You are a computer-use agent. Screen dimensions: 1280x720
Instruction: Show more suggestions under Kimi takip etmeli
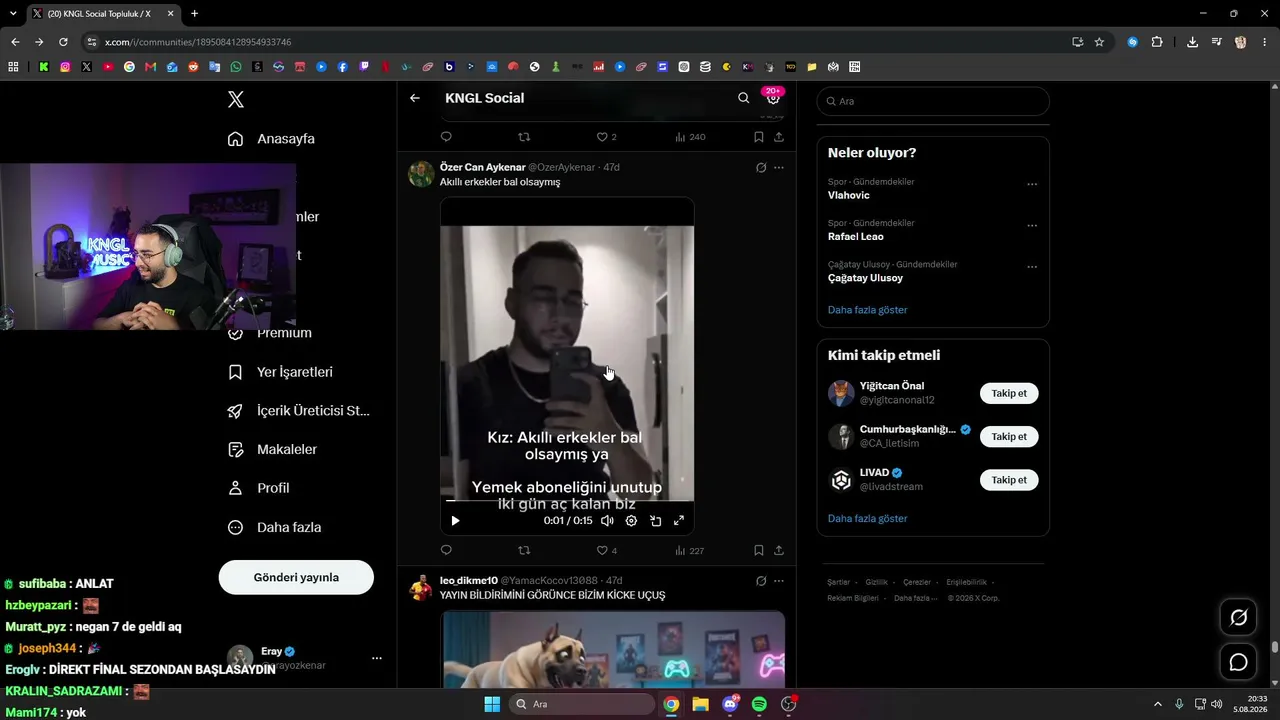coord(868,518)
